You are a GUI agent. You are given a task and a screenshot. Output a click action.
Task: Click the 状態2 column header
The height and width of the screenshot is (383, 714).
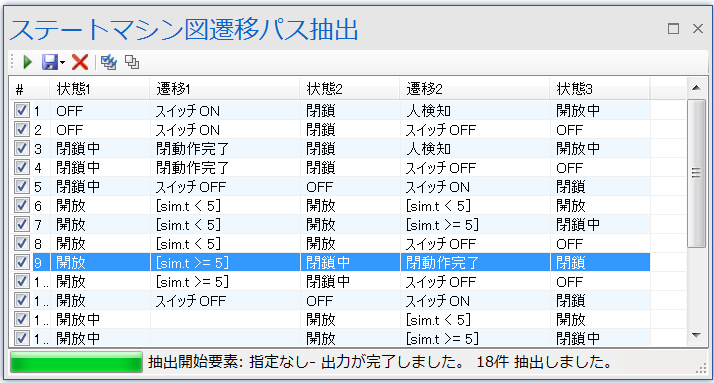350,89
